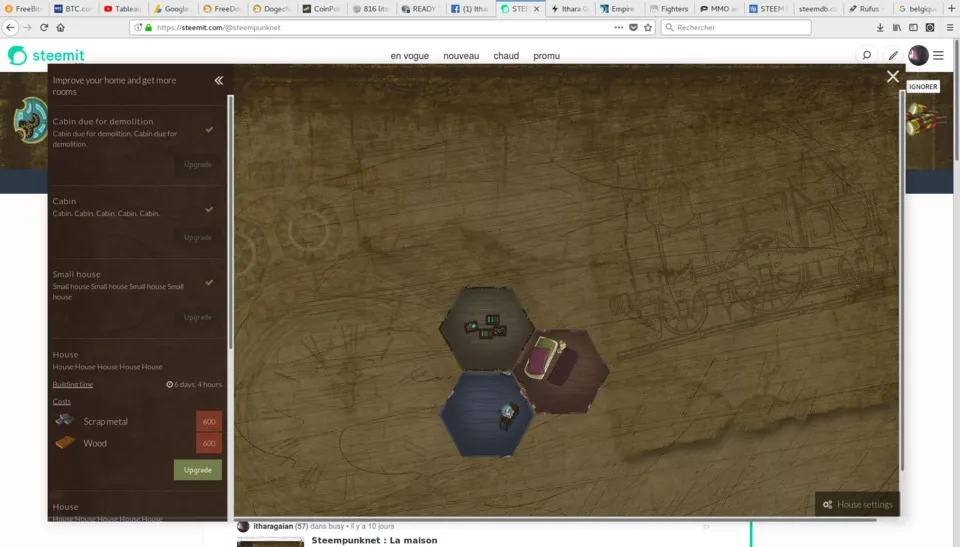Click the browser Back button
The image size is (960, 547).
click(10, 28)
